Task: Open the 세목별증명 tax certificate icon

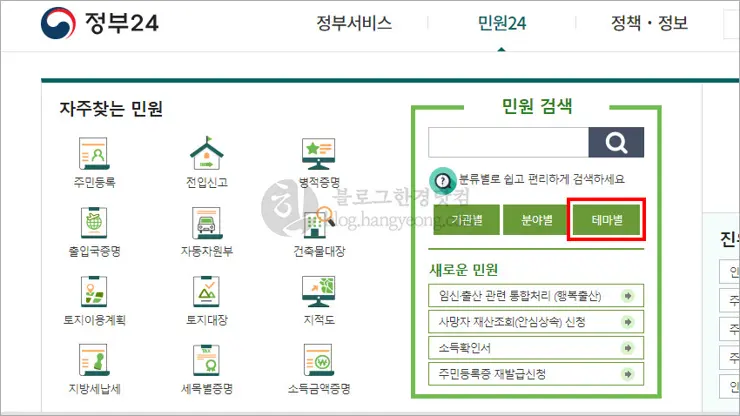Action: (x=207, y=361)
